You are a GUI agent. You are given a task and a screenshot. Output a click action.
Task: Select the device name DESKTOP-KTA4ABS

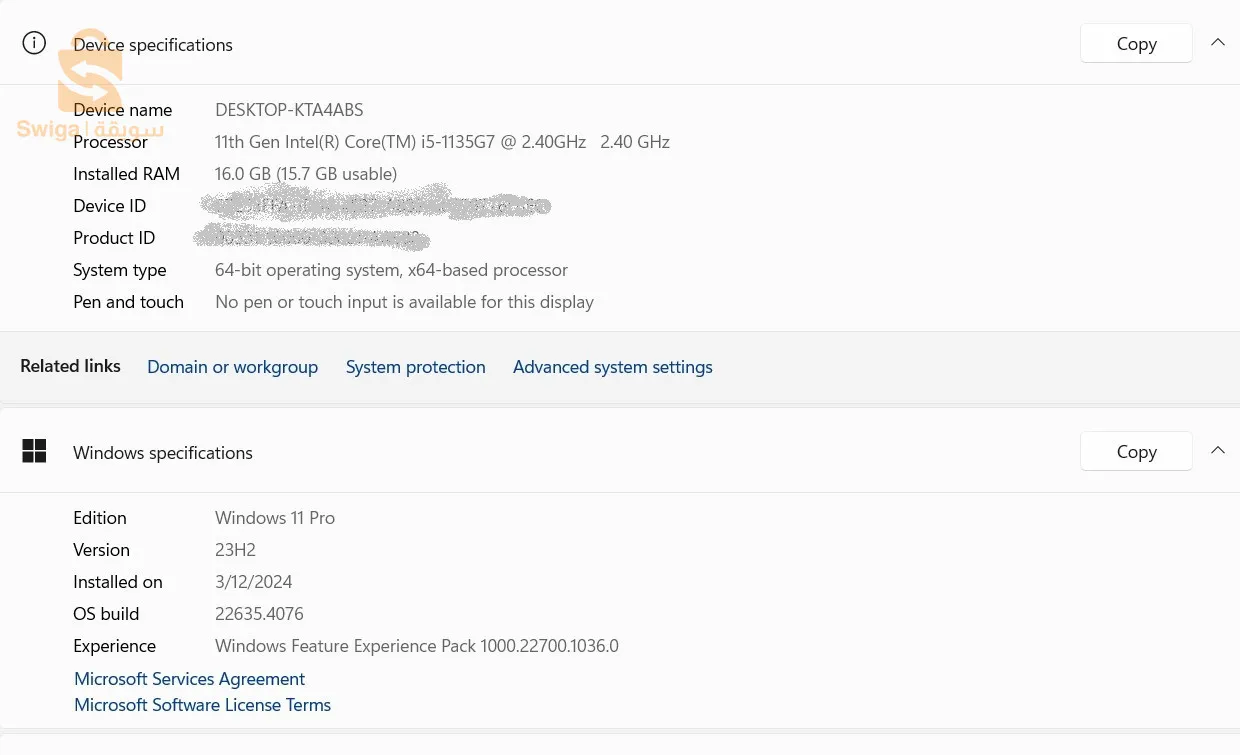(x=289, y=109)
